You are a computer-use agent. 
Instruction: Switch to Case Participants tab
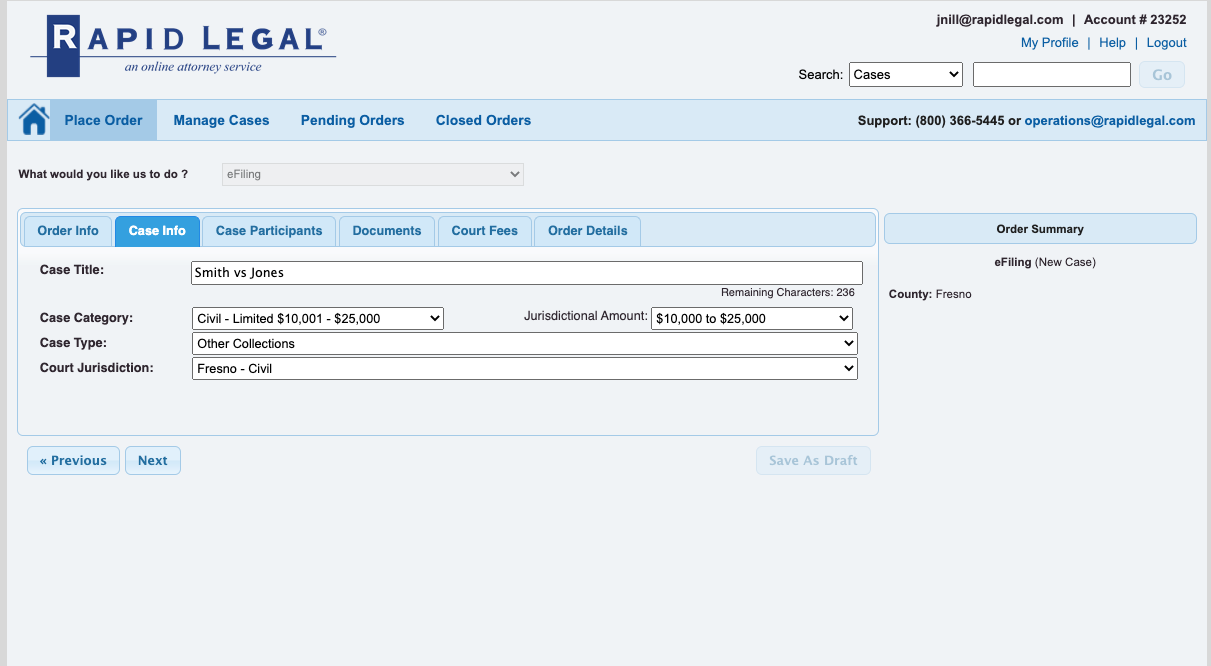click(x=269, y=231)
